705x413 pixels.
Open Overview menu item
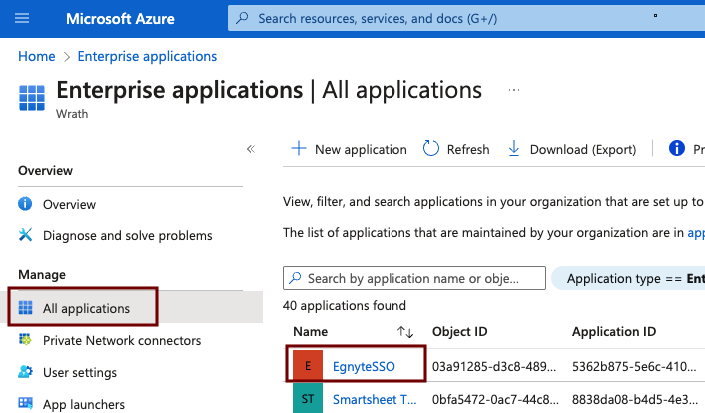(69, 204)
